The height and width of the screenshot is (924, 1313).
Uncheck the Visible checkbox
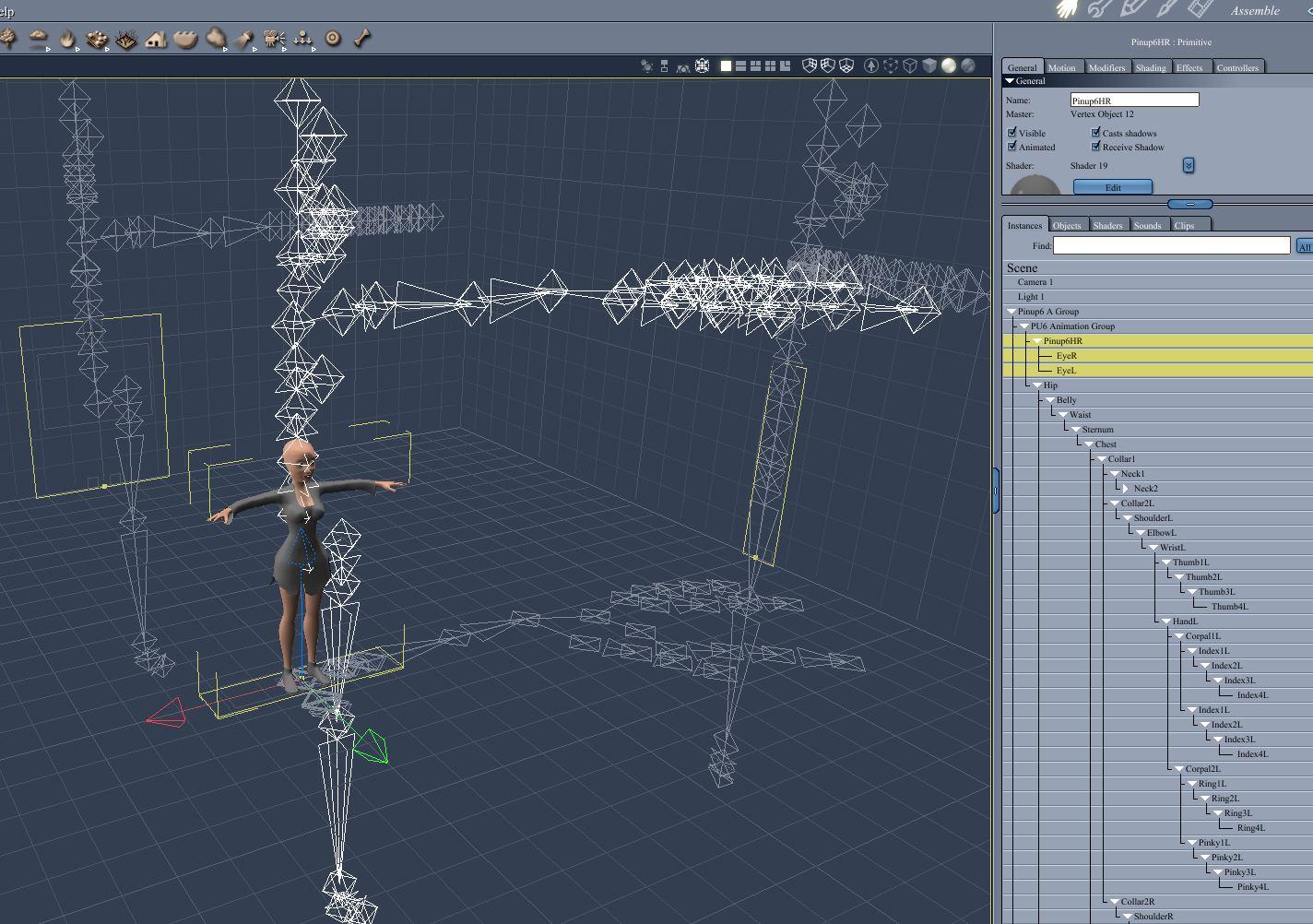[1012, 133]
